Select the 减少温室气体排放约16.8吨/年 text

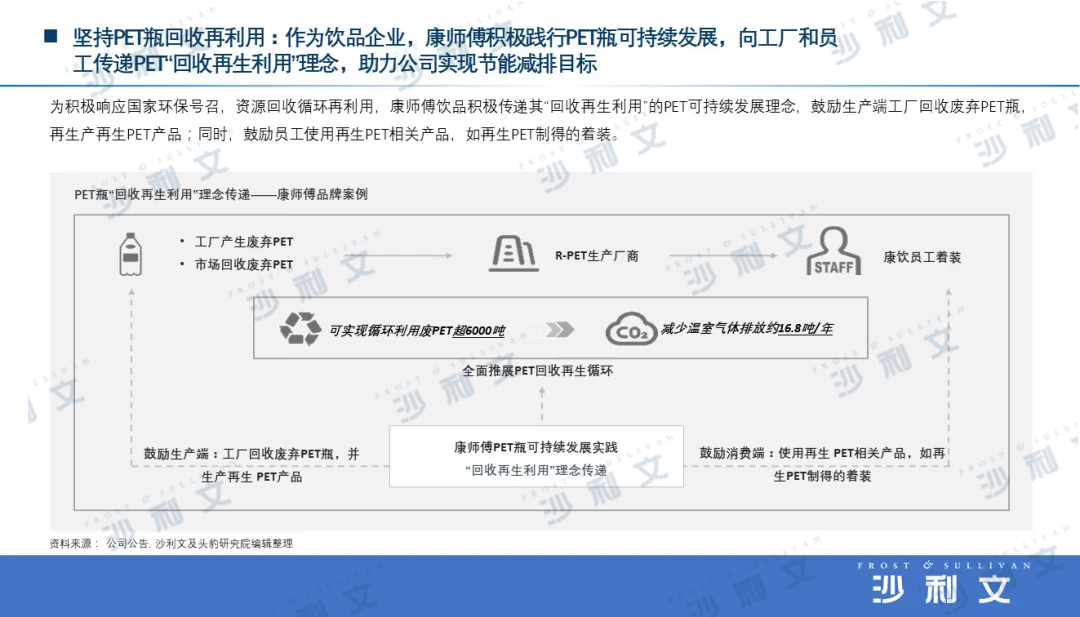point(746,329)
